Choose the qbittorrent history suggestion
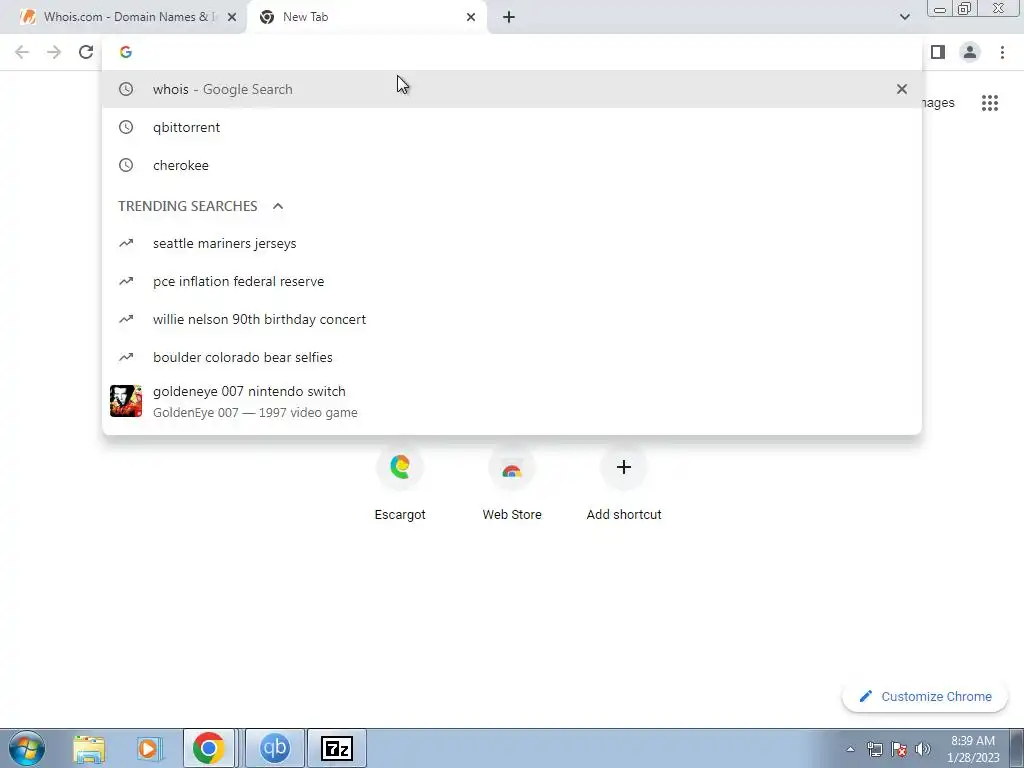The image size is (1024, 768). 512,127
